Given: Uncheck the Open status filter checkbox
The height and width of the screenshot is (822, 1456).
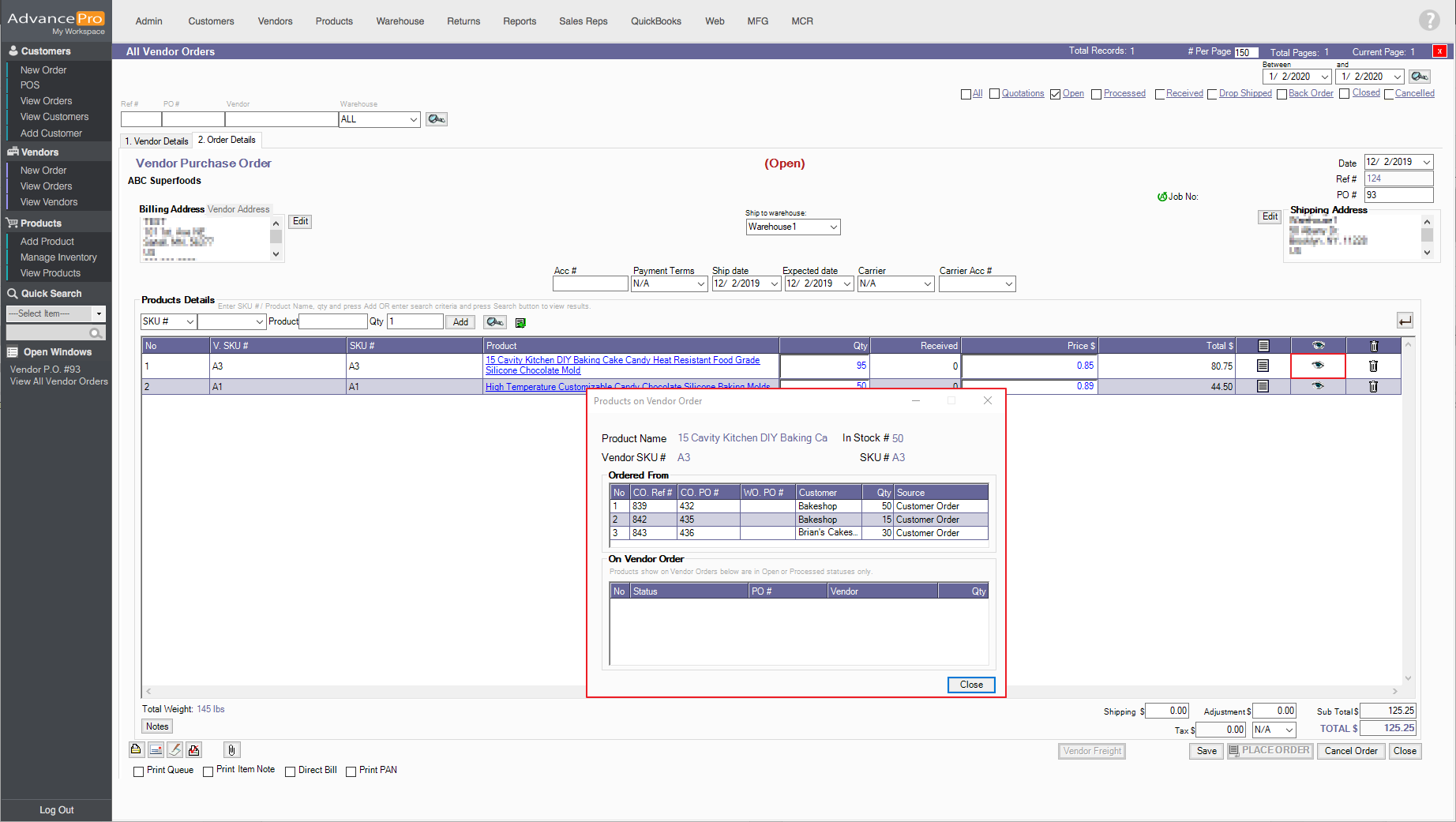Looking at the screenshot, I should (x=1055, y=94).
